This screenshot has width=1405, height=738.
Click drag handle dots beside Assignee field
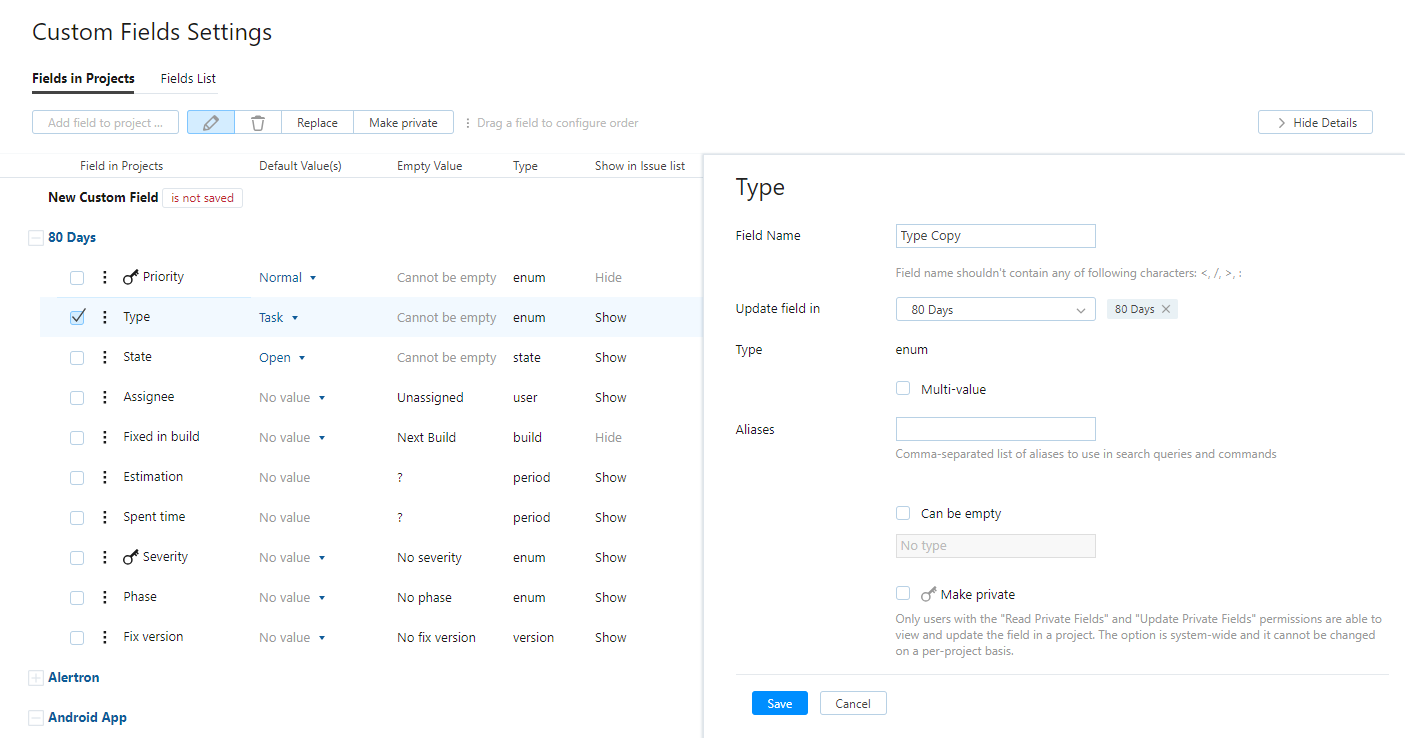[105, 398]
